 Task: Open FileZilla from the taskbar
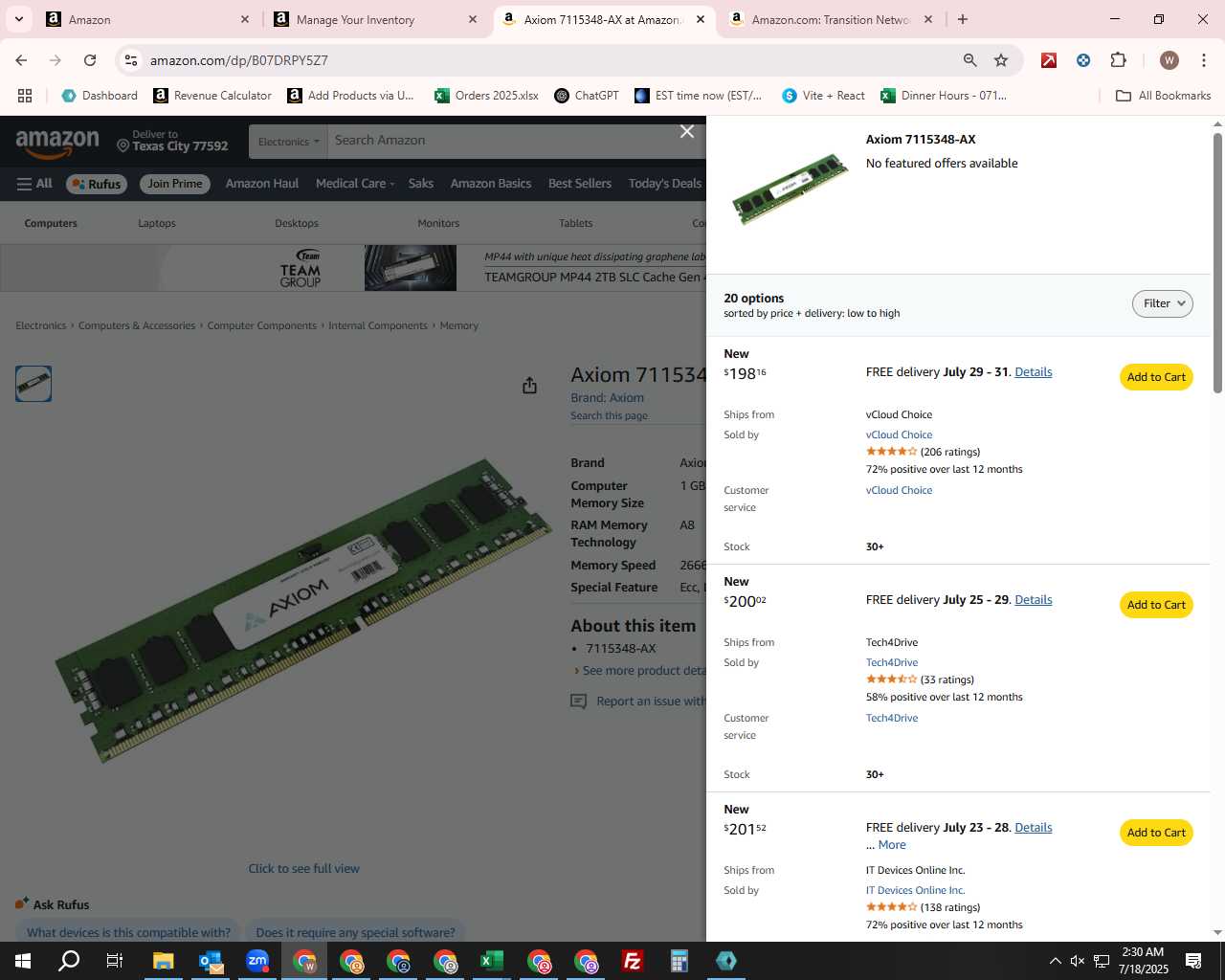click(633, 961)
